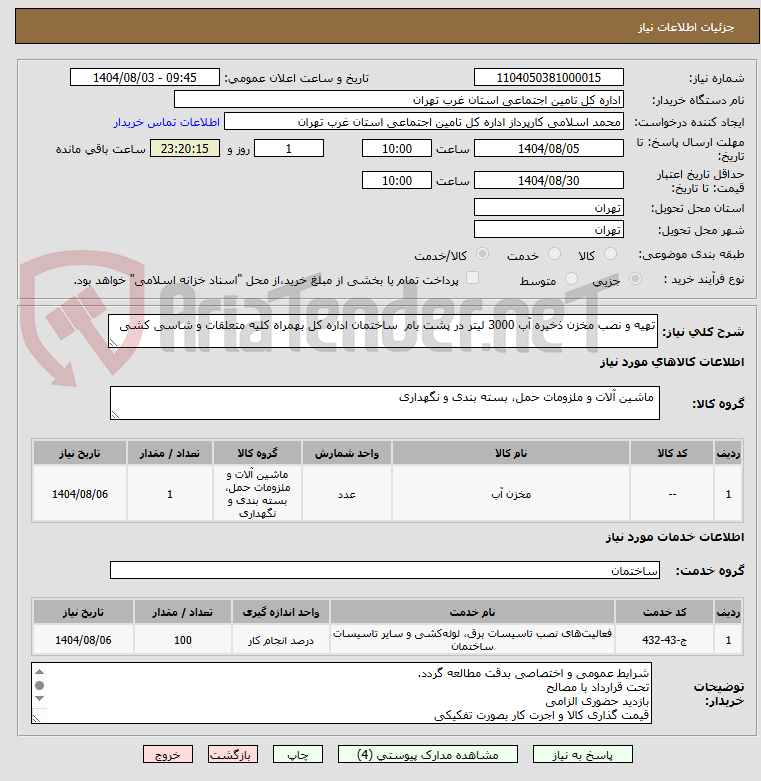Click واحد اندازه گیری column header

281,612
